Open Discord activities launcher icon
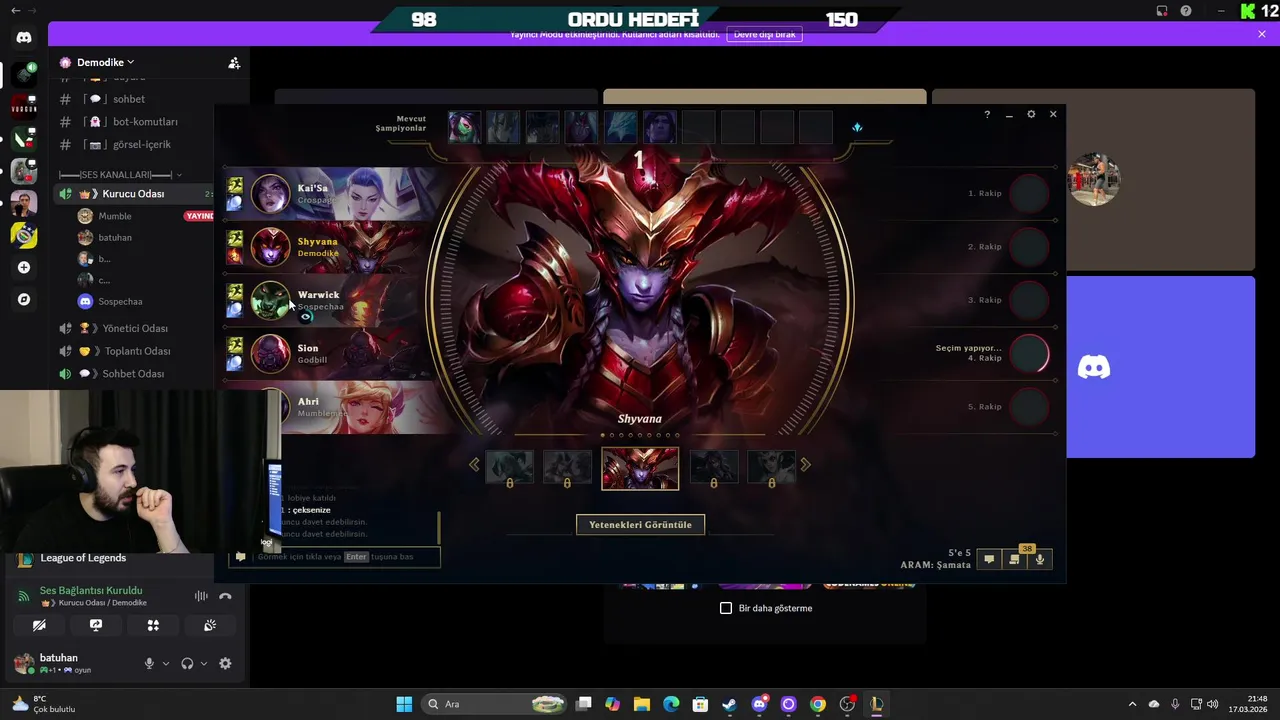The width and height of the screenshot is (1280, 720). click(153, 625)
